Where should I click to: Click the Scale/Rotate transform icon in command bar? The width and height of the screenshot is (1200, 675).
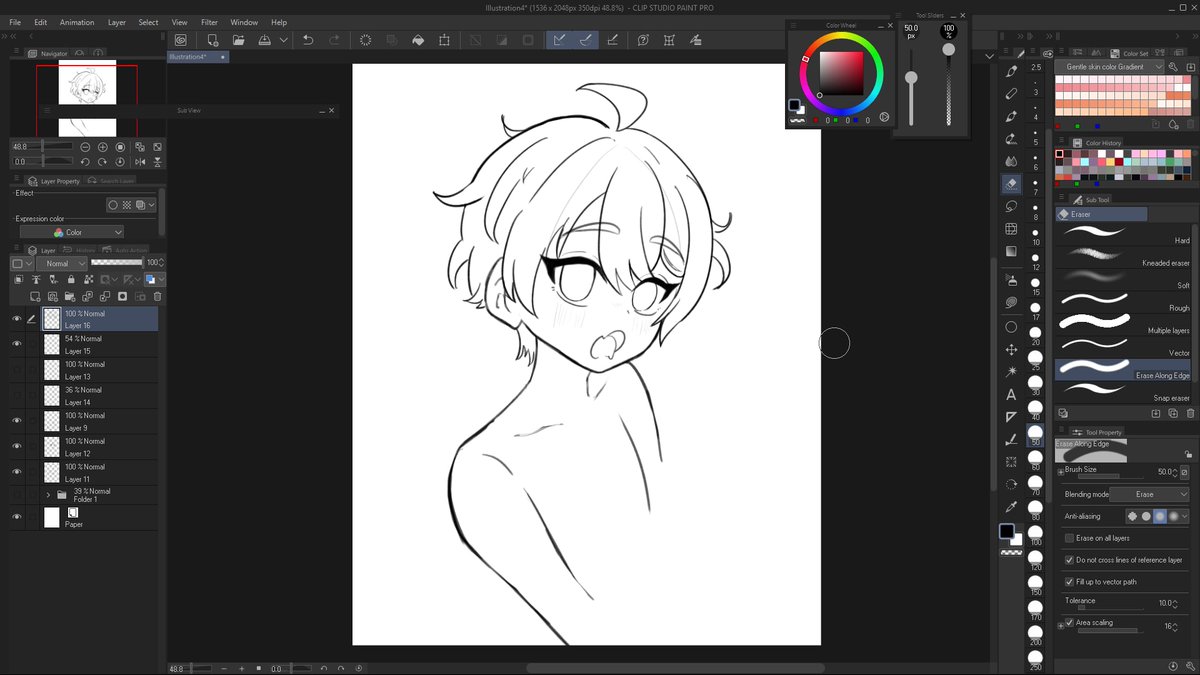(444, 40)
